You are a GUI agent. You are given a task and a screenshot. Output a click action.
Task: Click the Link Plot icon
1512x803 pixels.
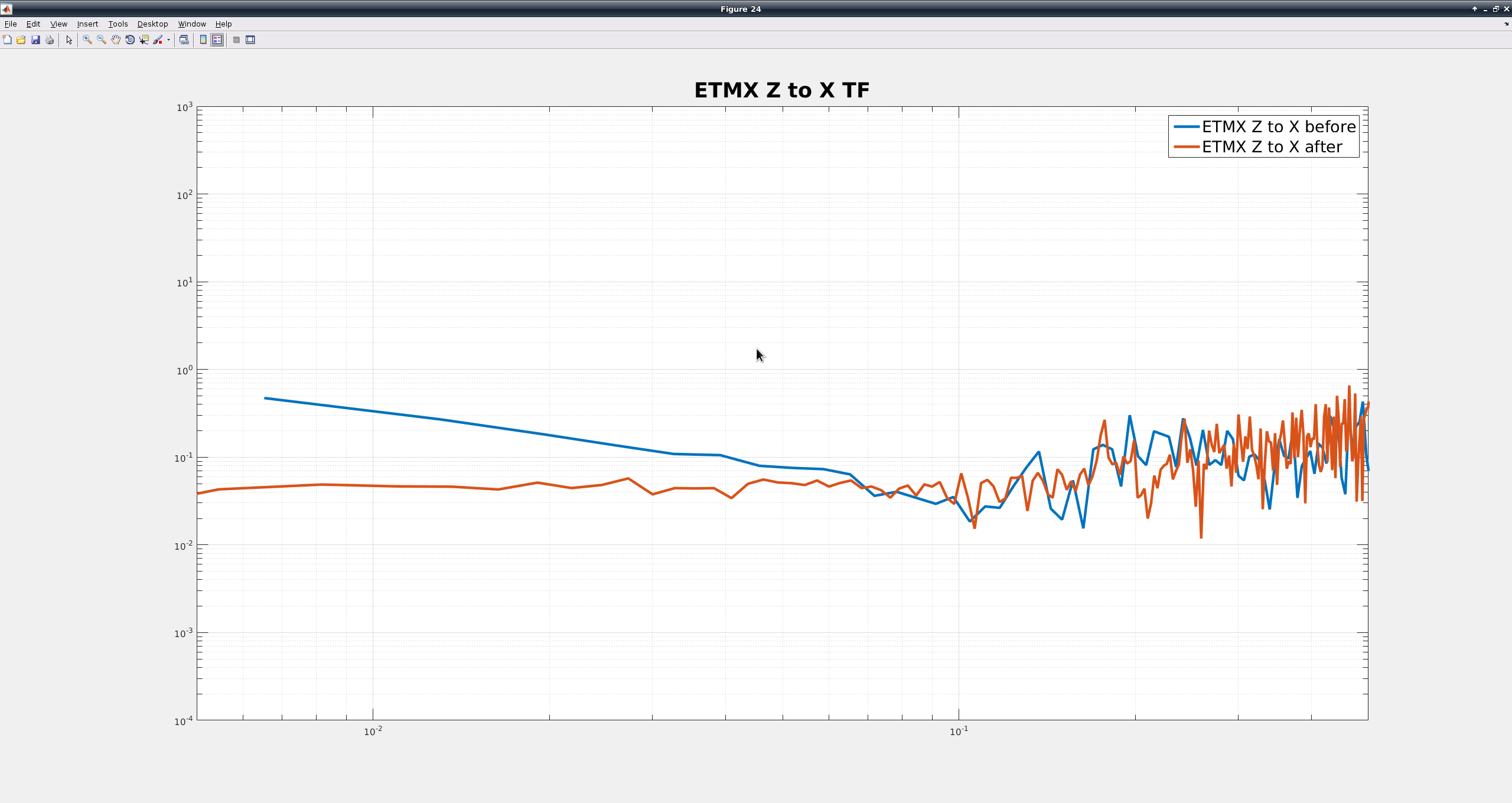184,40
